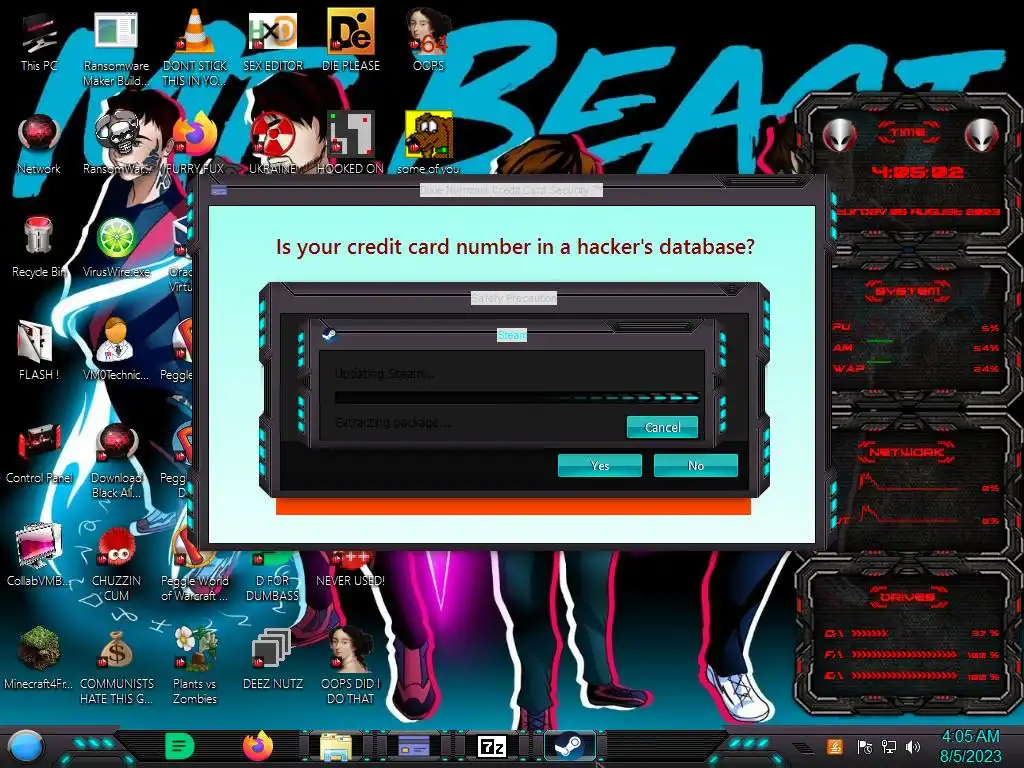The height and width of the screenshot is (768, 1024).
Task: Click Yes in the Safety Precaution dialog
Action: tap(600, 466)
